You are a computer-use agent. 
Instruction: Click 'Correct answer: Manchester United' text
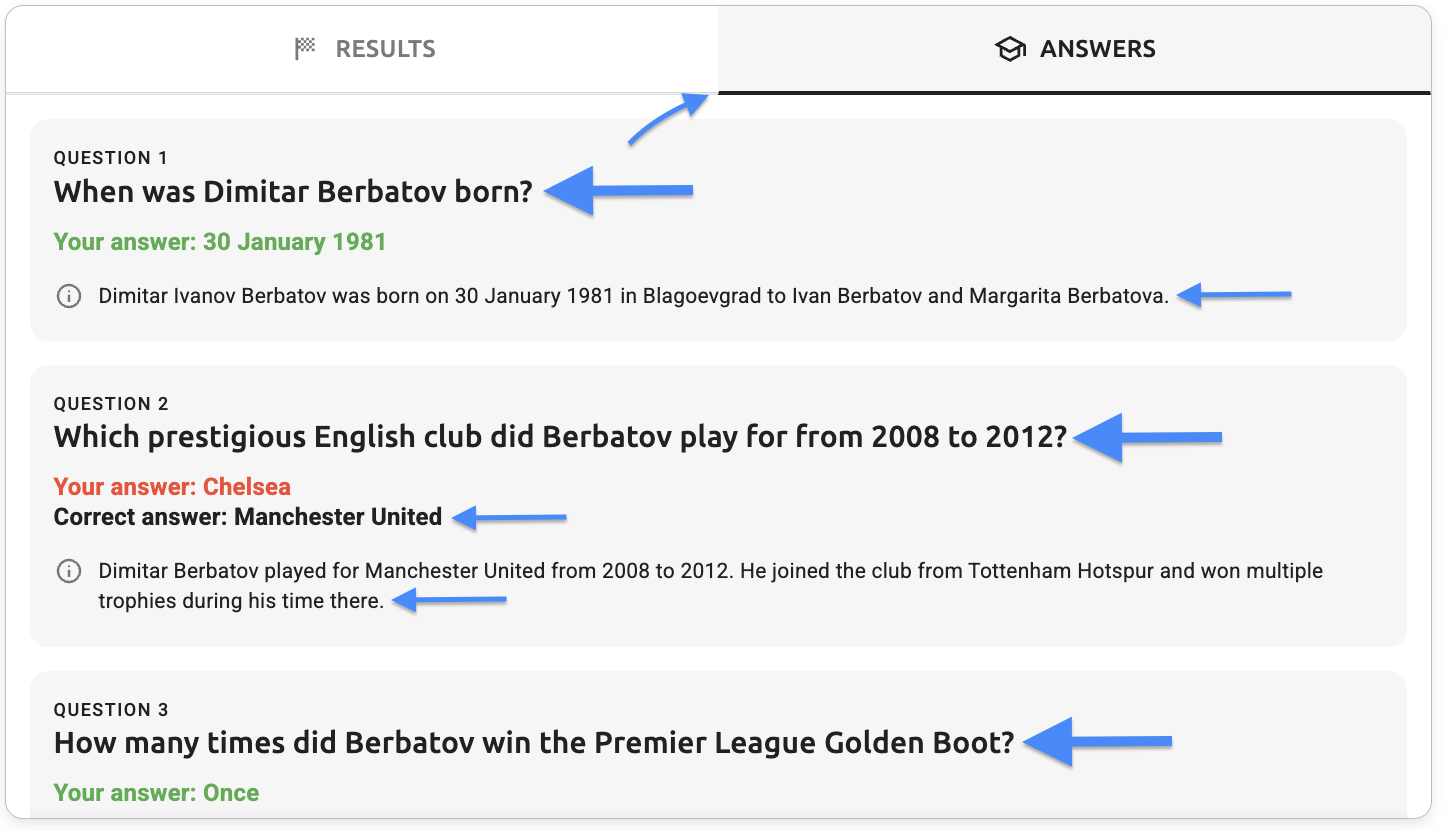coord(248,517)
